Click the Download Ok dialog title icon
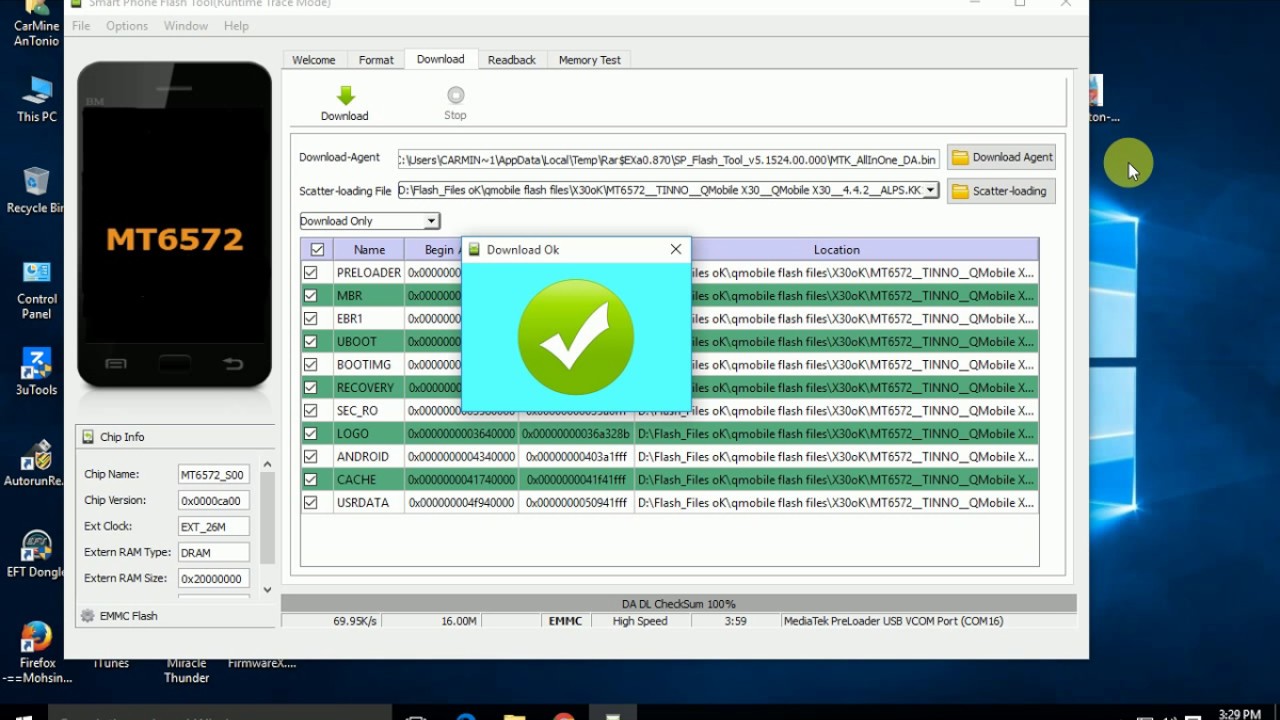 (x=474, y=250)
